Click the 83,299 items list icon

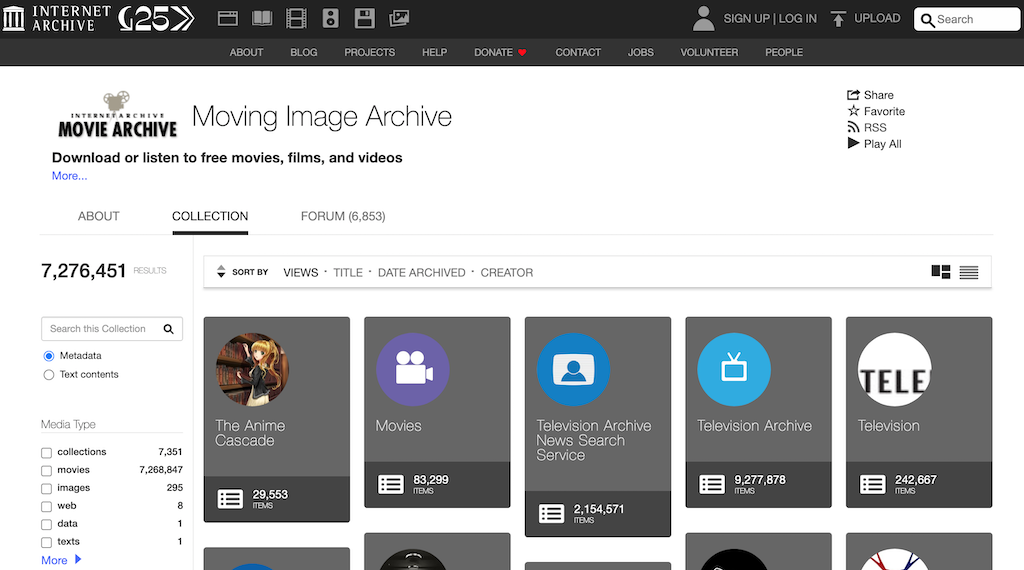tap(391, 484)
